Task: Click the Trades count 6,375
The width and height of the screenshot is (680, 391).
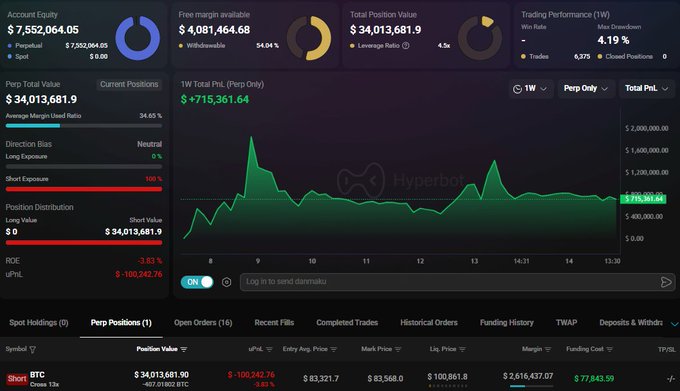Action: (582, 57)
